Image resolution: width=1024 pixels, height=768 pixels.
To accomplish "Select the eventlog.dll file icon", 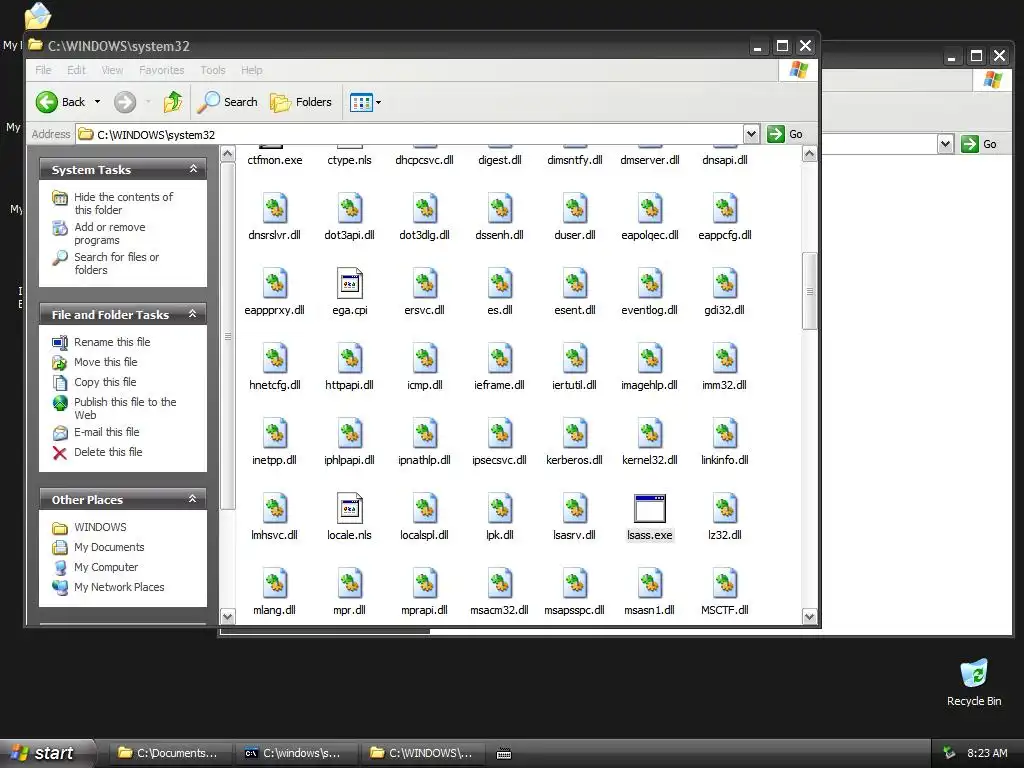I will pyautogui.click(x=650, y=283).
